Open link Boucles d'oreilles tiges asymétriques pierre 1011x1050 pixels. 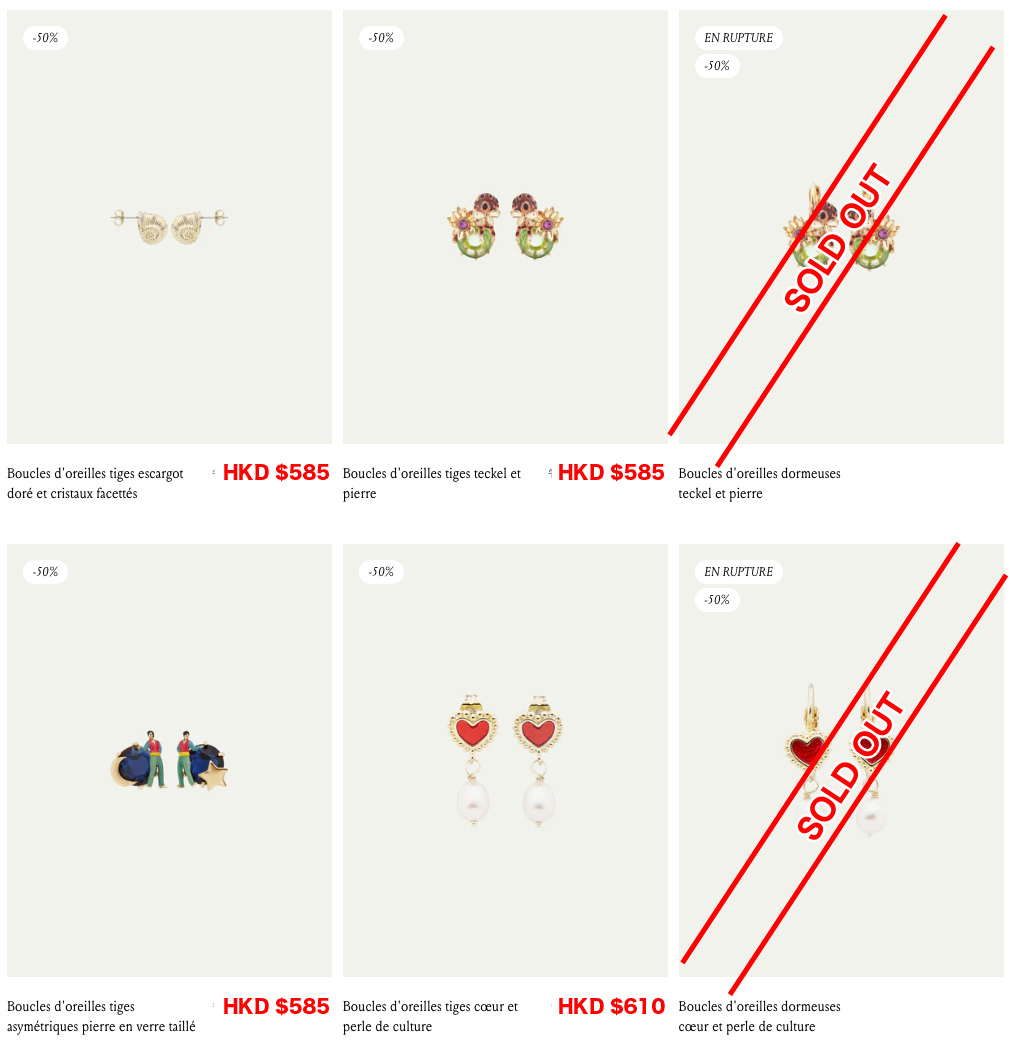[x=101, y=1017]
